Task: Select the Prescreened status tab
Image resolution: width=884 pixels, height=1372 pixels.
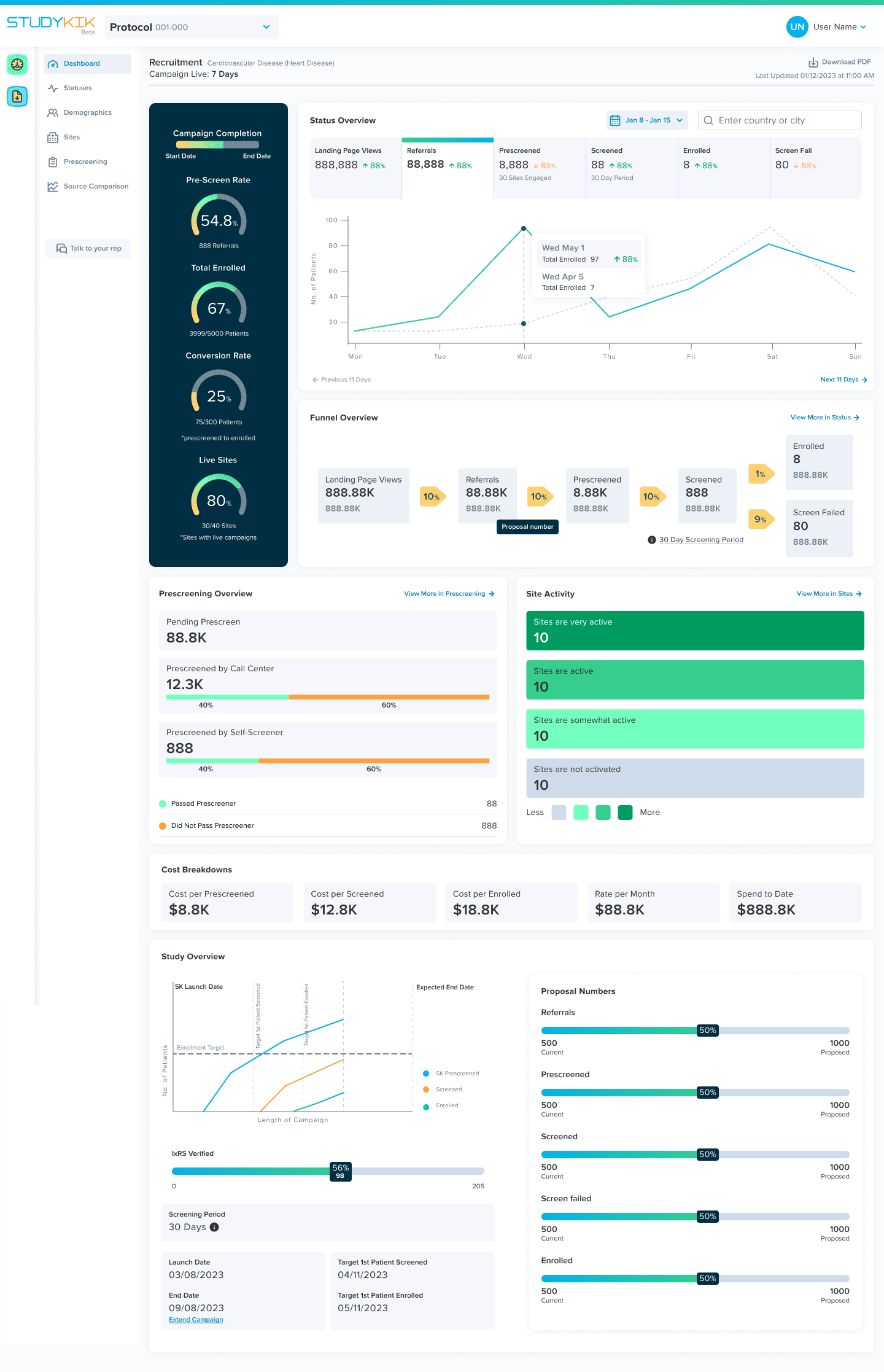Action: tap(540, 168)
